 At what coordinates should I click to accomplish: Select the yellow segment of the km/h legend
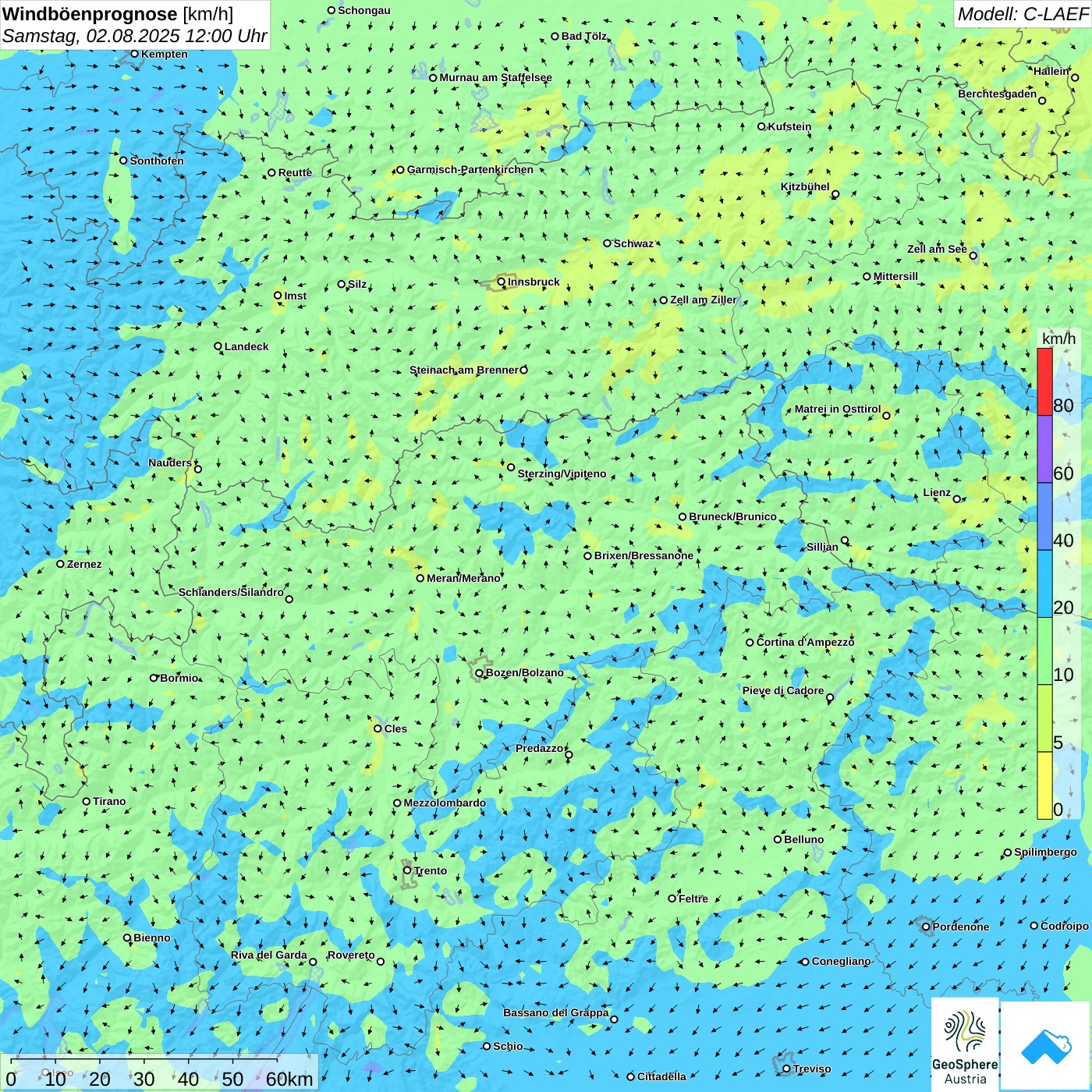pos(1044,785)
